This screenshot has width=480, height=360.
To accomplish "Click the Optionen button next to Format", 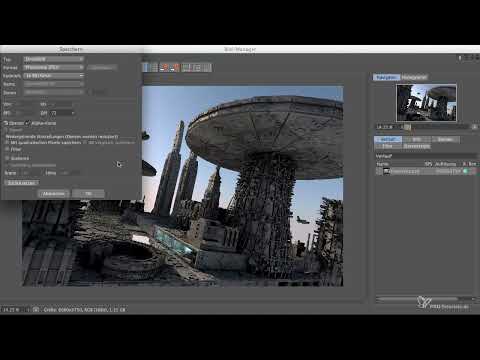I will (x=102, y=68).
